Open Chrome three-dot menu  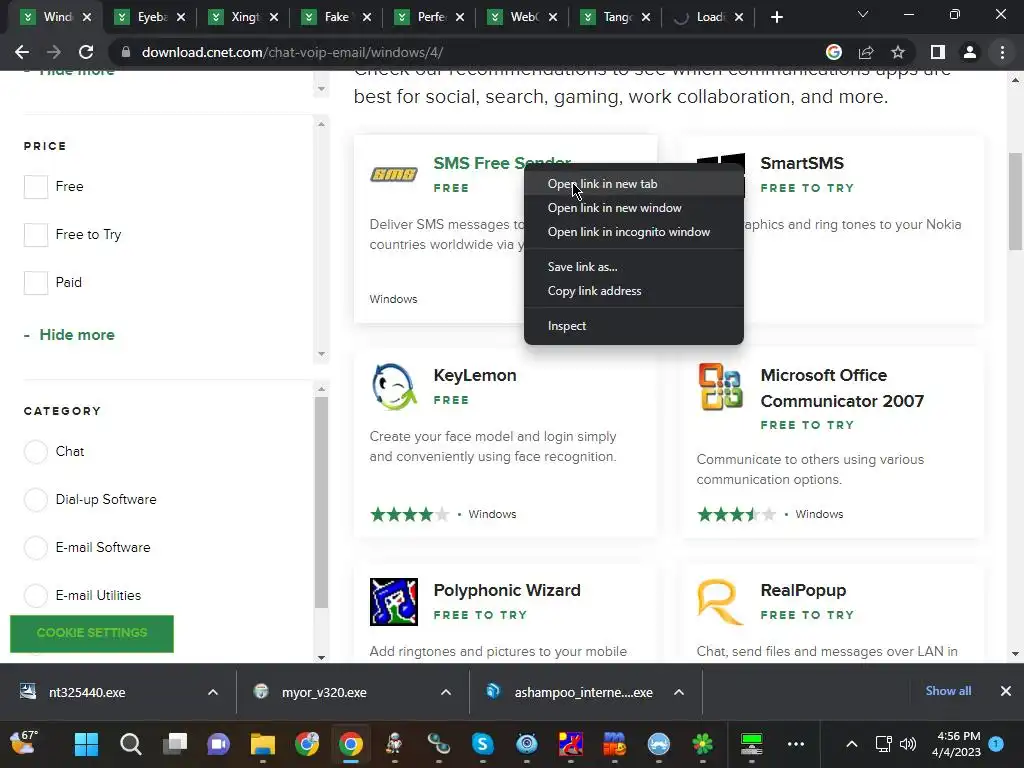[x=1002, y=52]
